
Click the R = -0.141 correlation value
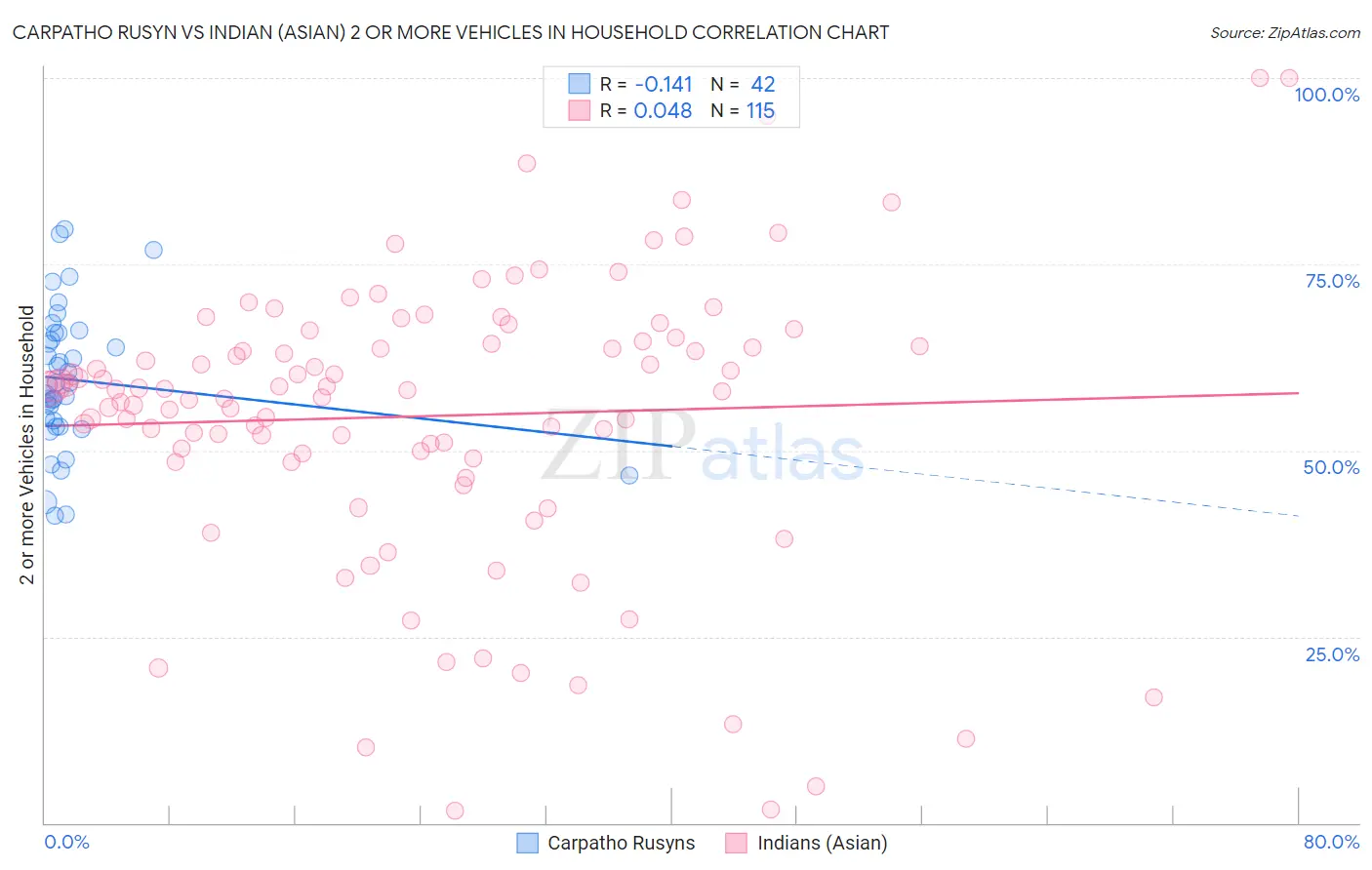click(646, 84)
